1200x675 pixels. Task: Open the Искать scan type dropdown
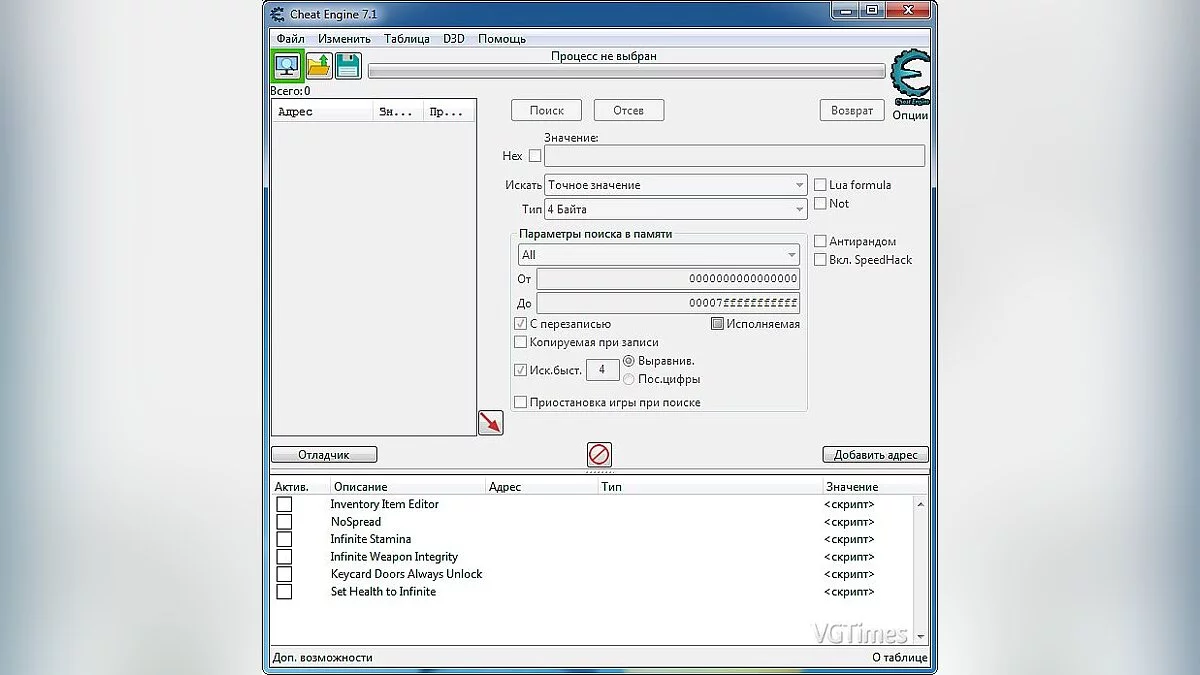click(676, 185)
